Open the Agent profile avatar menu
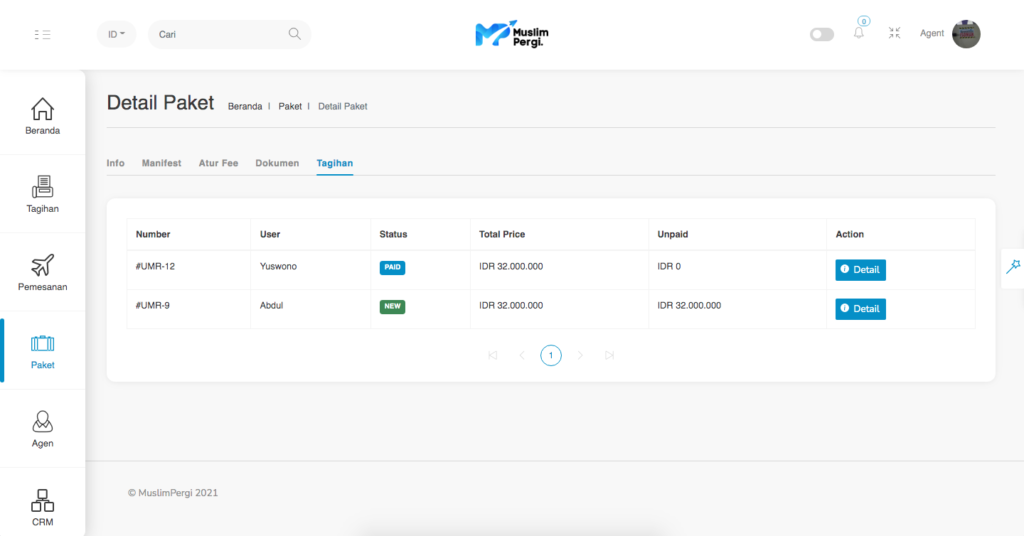Image resolution: width=1024 pixels, height=536 pixels. click(x=966, y=34)
